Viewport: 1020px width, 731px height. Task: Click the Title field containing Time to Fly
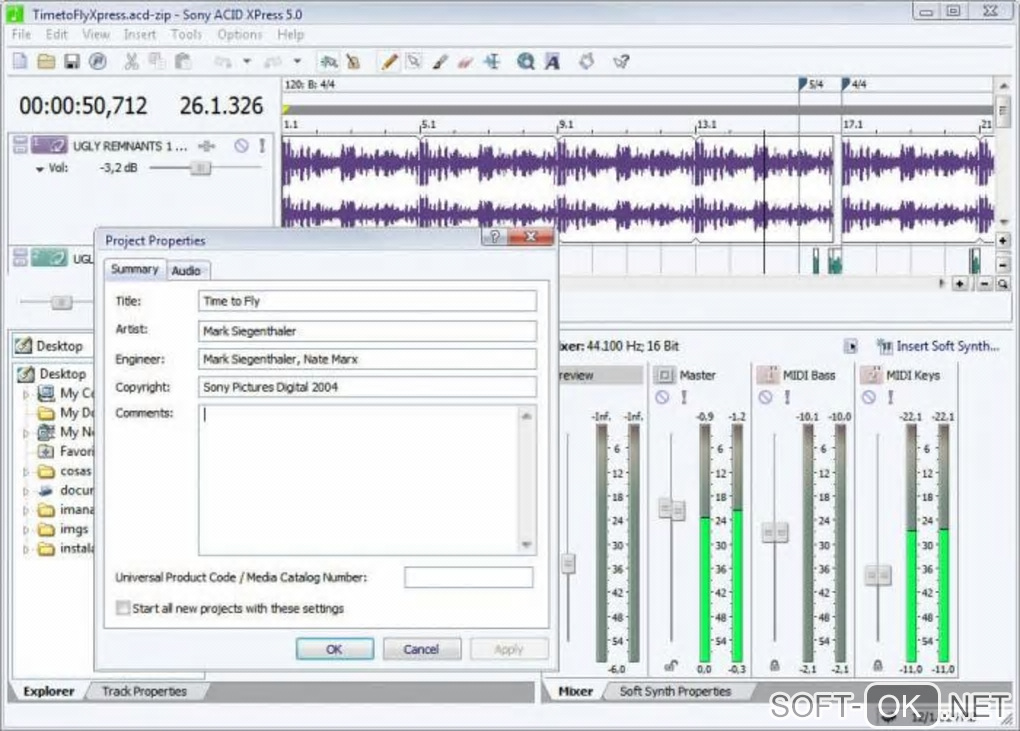click(x=367, y=301)
